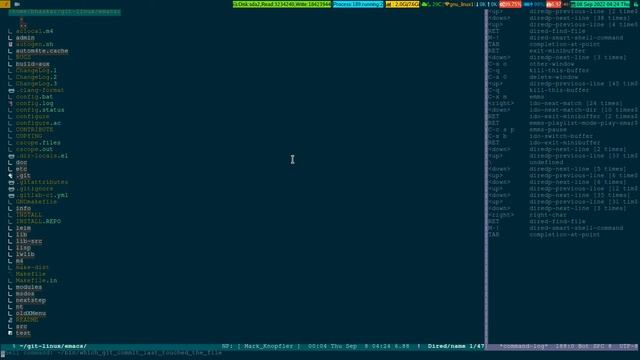This screenshot has height=360, width=640.
Task: Select the cscope.out entry
Action: (35, 149)
